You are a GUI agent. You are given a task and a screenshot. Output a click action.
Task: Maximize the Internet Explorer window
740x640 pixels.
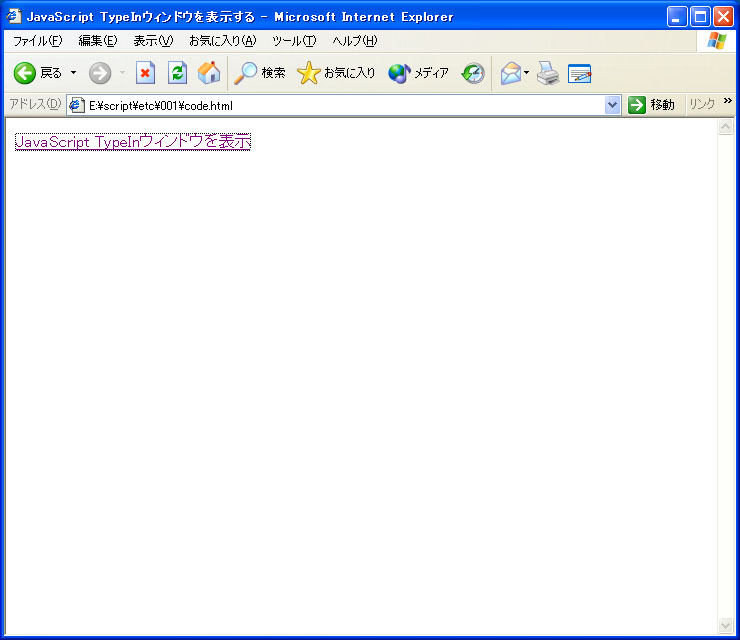[x=700, y=17]
